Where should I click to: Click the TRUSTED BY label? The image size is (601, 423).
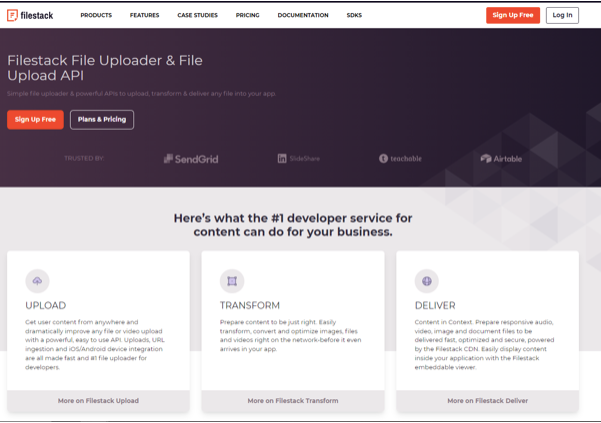pyautogui.click(x=84, y=158)
